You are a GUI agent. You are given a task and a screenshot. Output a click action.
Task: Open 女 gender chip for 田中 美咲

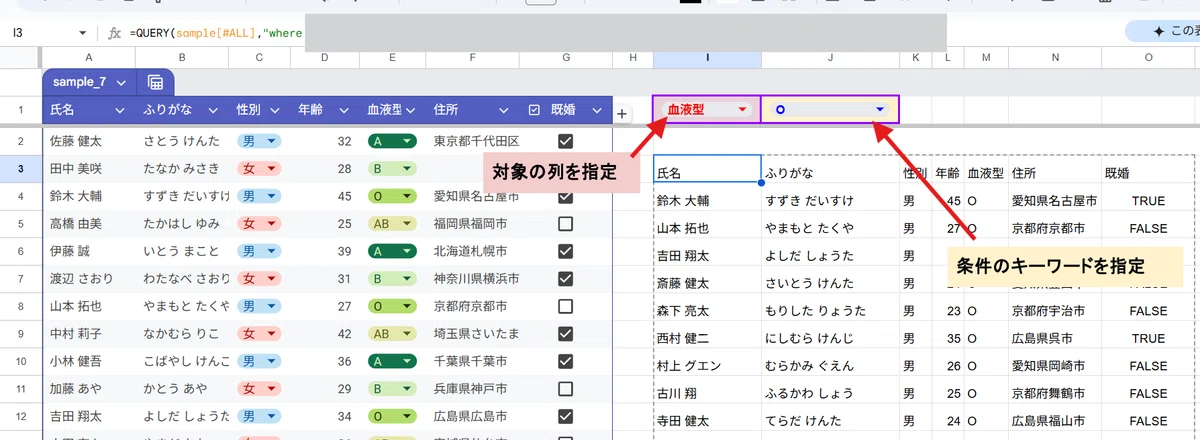[259, 169]
